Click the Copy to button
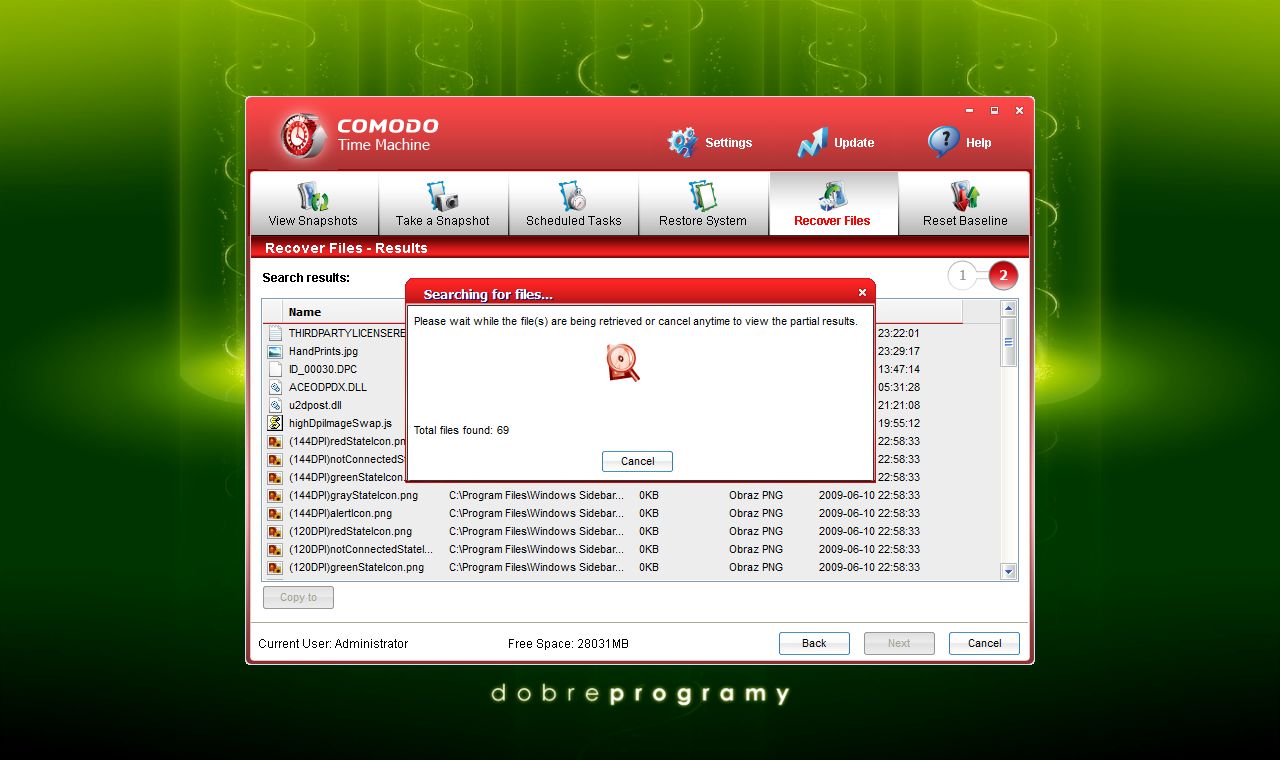 click(x=298, y=597)
